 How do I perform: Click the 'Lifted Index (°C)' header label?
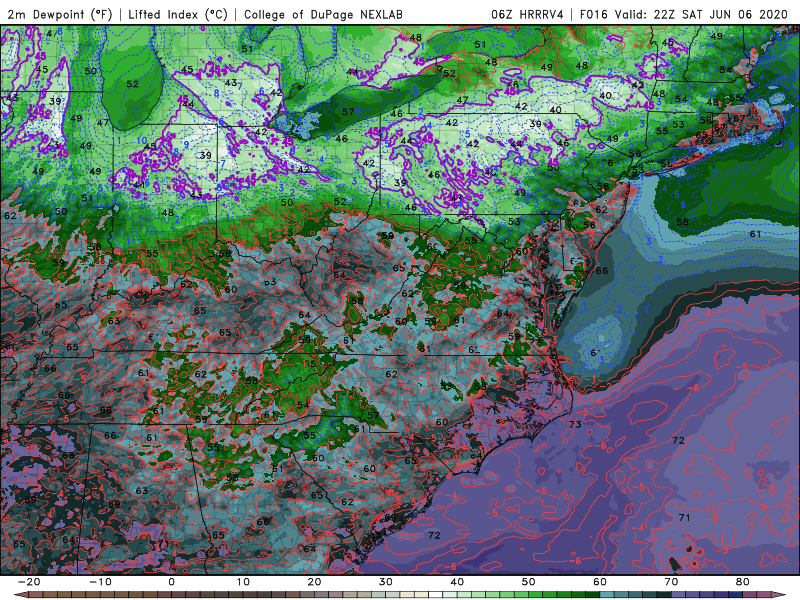pos(178,15)
